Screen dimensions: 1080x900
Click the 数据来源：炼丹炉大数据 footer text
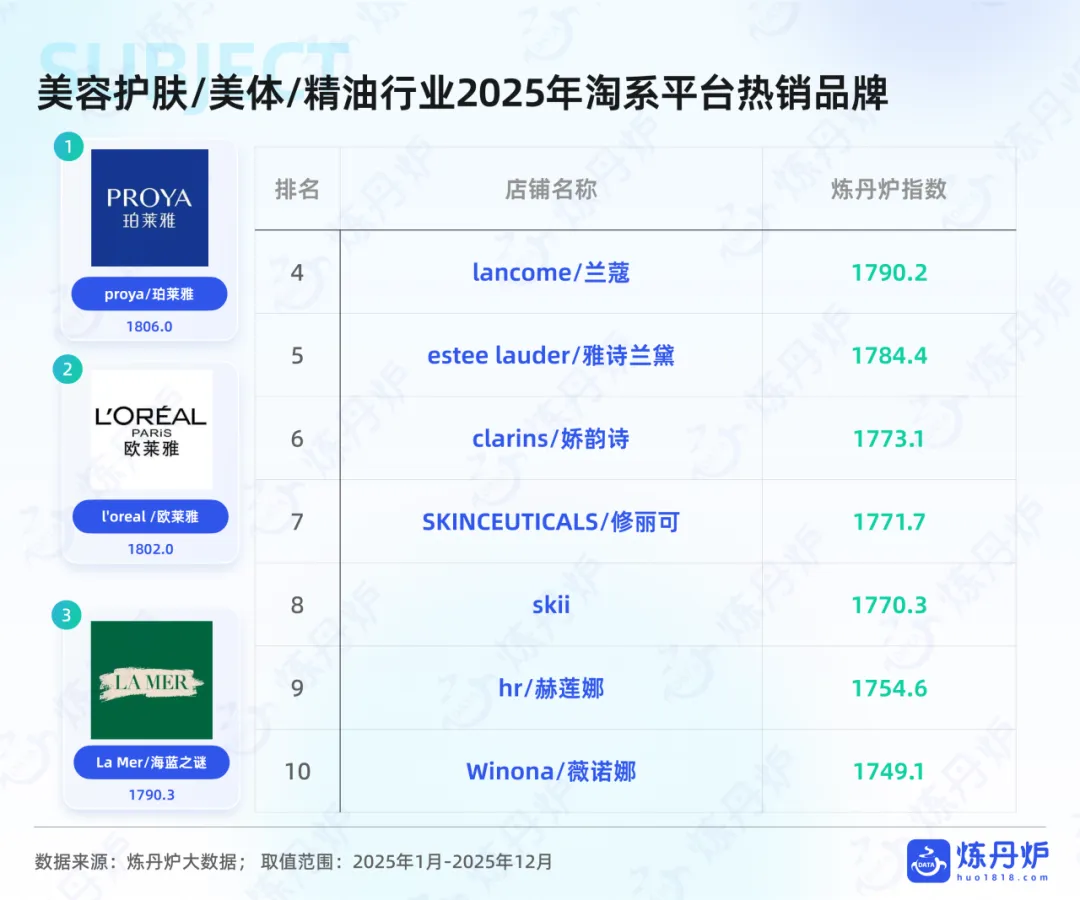(x=140, y=861)
